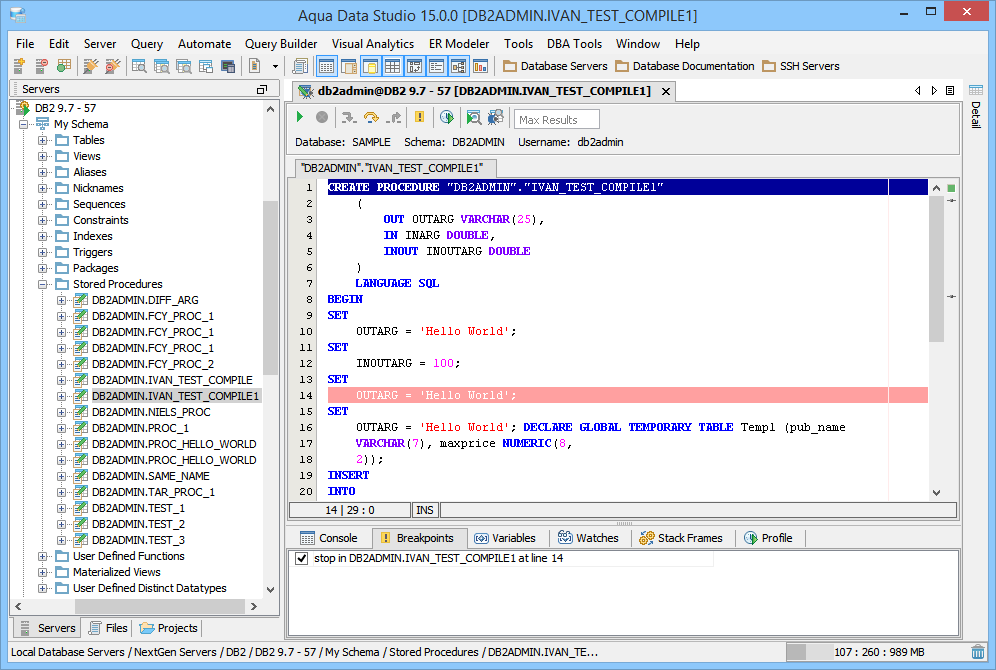Viewport: 996px width, 670px height.
Task: Open the Query Builder menu
Action: (281, 44)
